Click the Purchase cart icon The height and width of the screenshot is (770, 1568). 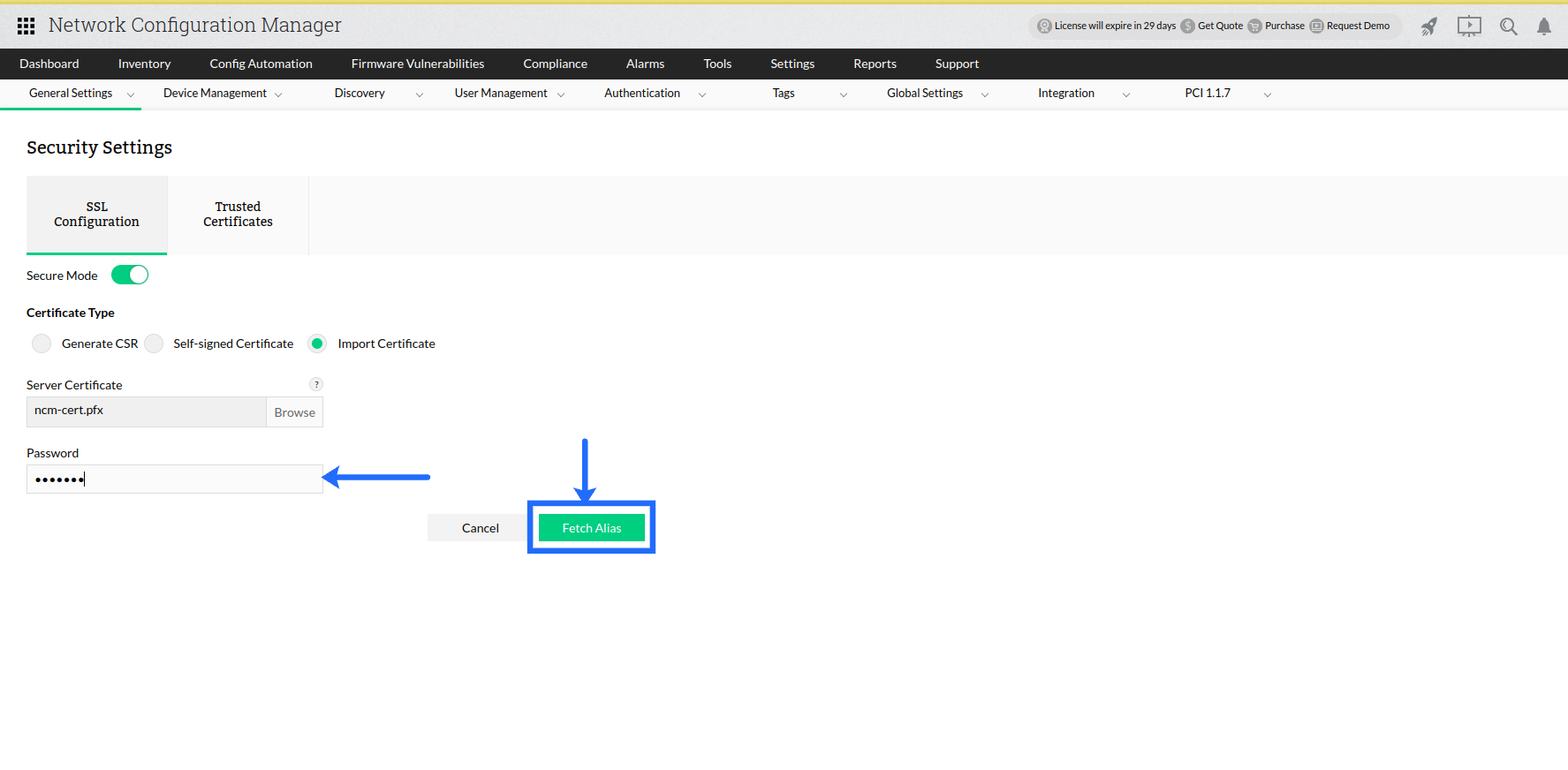click(1254, 26)
